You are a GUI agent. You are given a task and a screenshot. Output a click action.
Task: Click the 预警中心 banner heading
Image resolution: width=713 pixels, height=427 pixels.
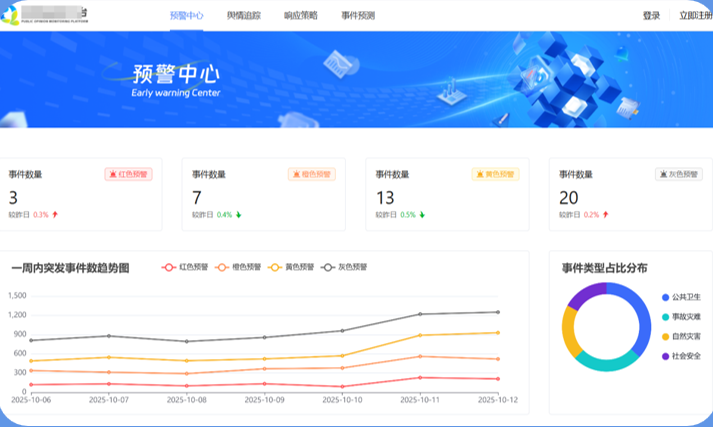point(176,74)
